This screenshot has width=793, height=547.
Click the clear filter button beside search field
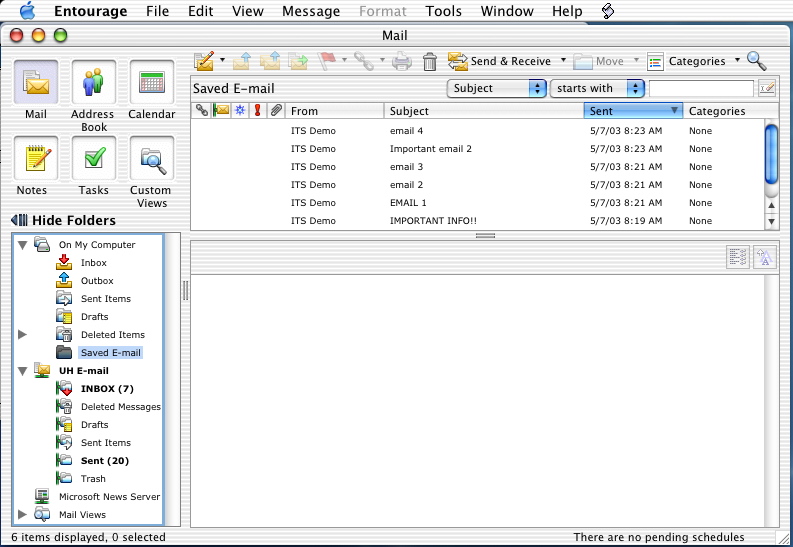[x=767, y=88]
